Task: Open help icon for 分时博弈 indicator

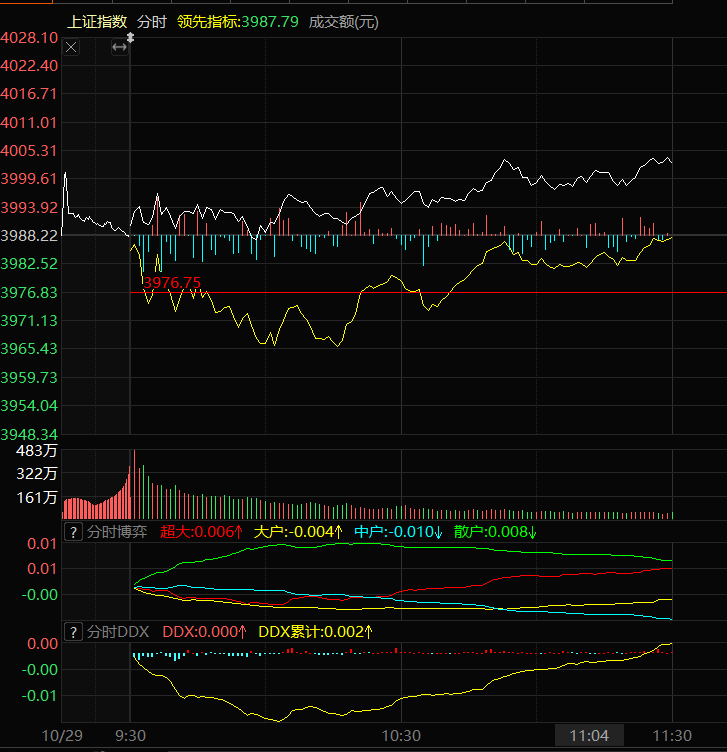Action: pos(72,532)
